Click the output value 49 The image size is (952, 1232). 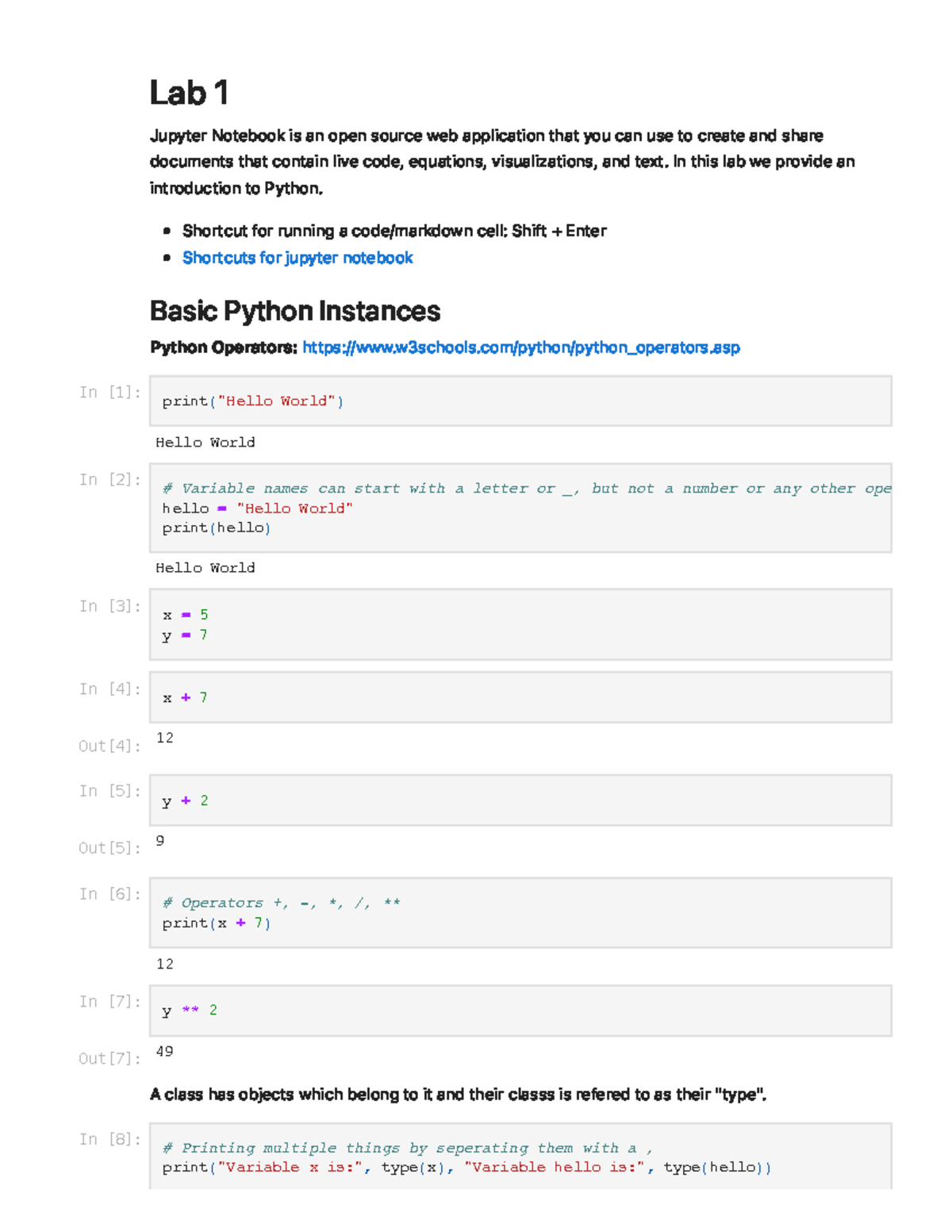click(165, 1052)
